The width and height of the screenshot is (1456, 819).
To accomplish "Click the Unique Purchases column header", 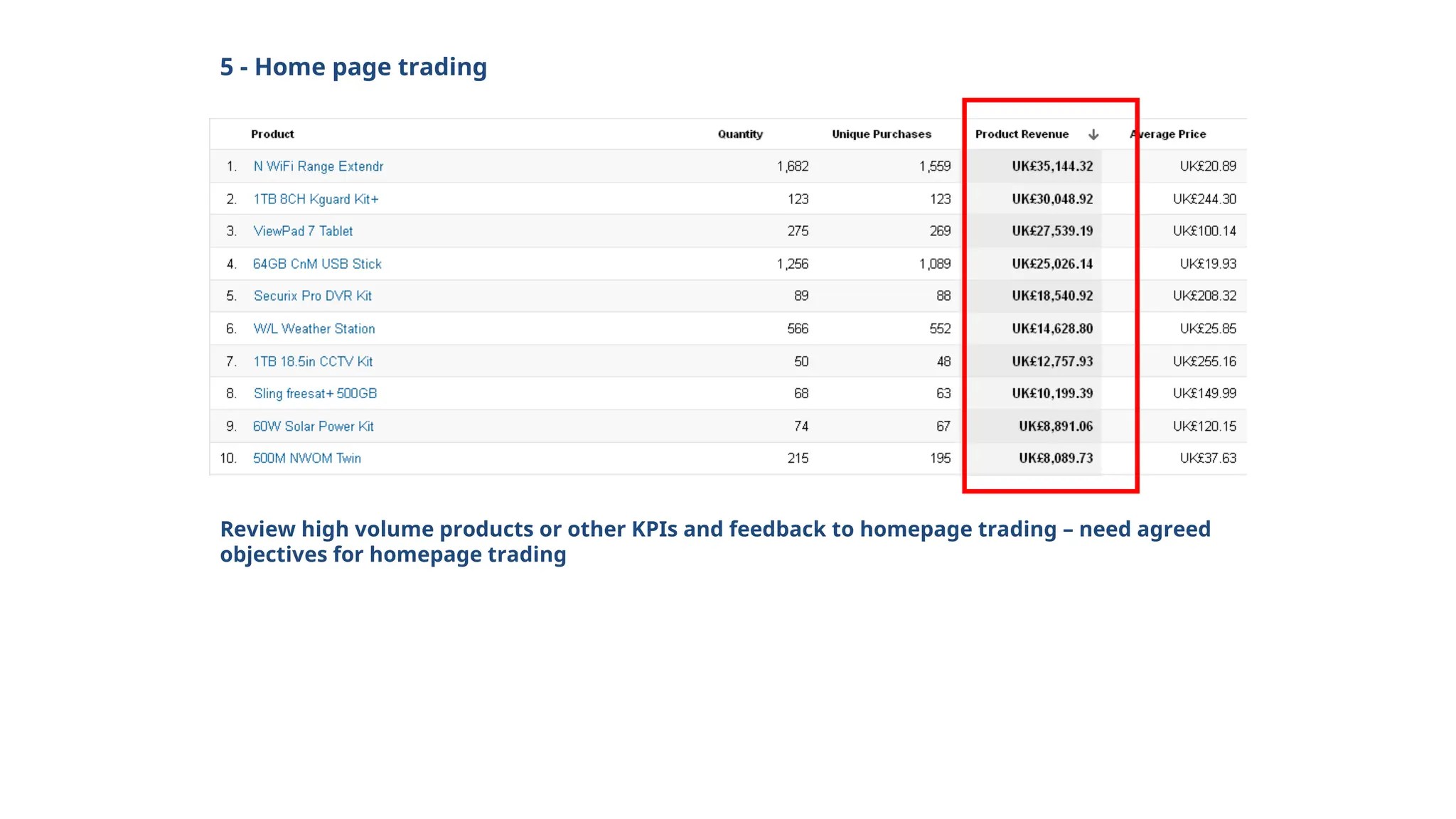I will (882, 134).
